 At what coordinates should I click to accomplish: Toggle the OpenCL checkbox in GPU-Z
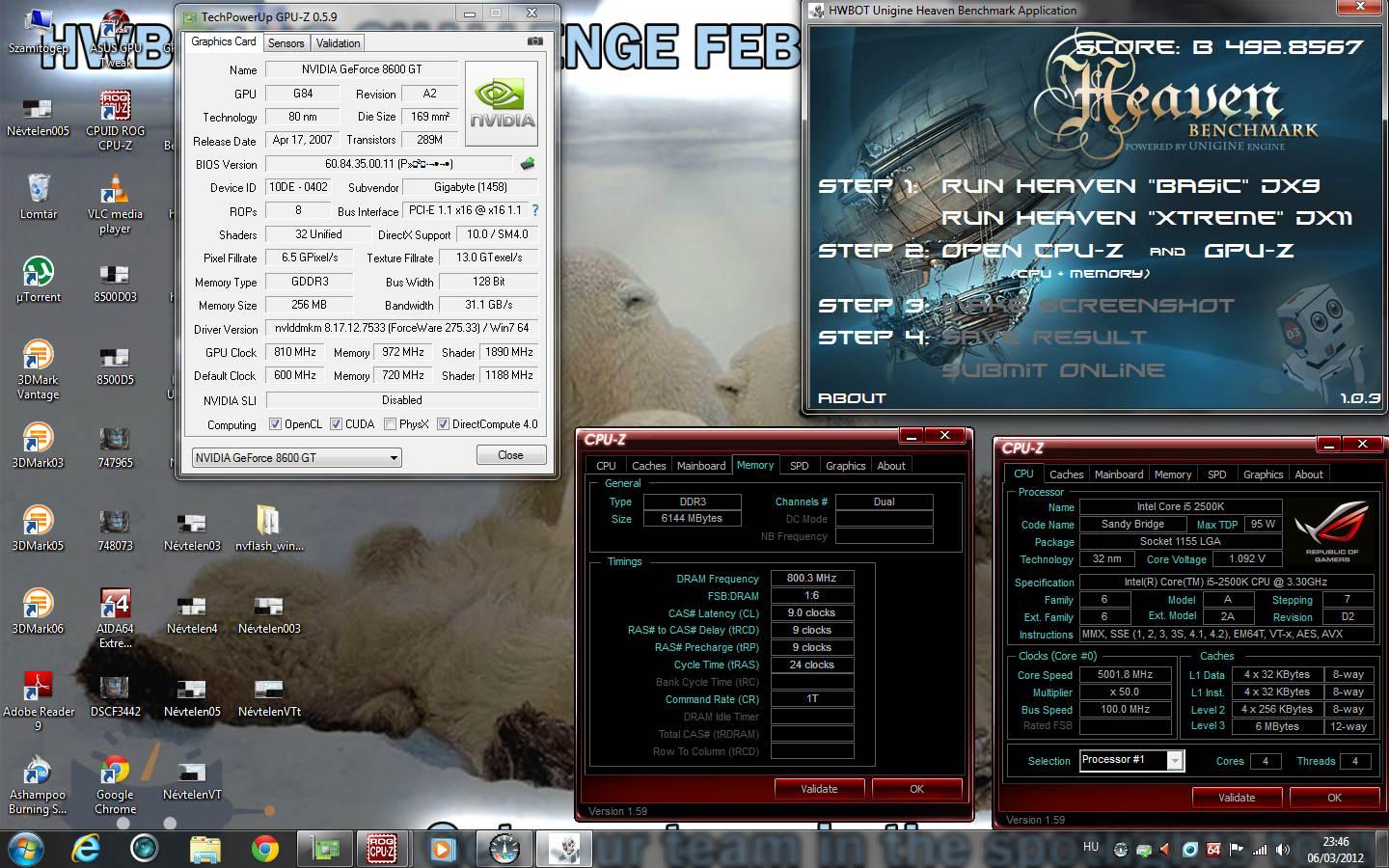(275, 424)
